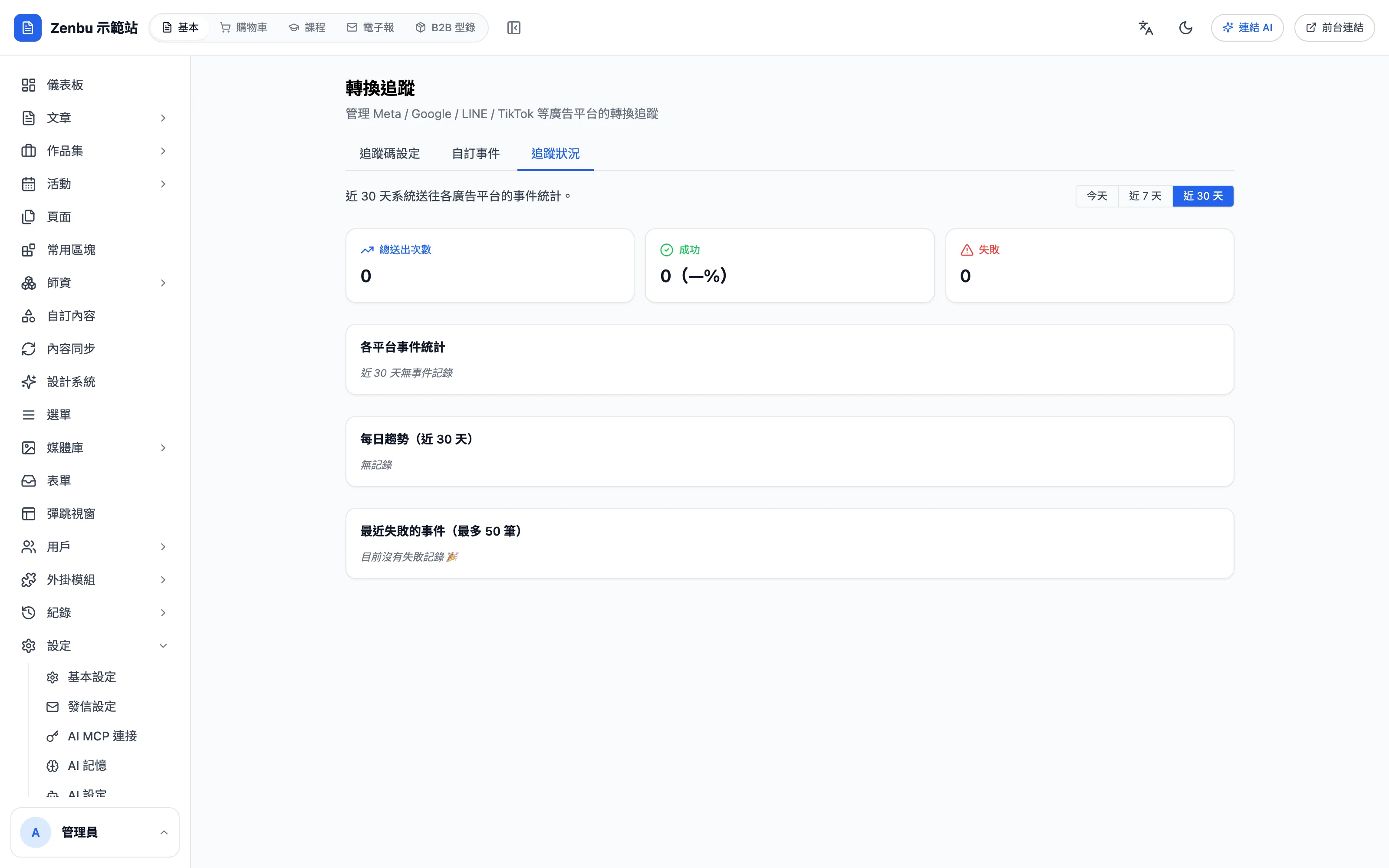
Task: Open the 選單 menu lines icon
Action: 29,414
